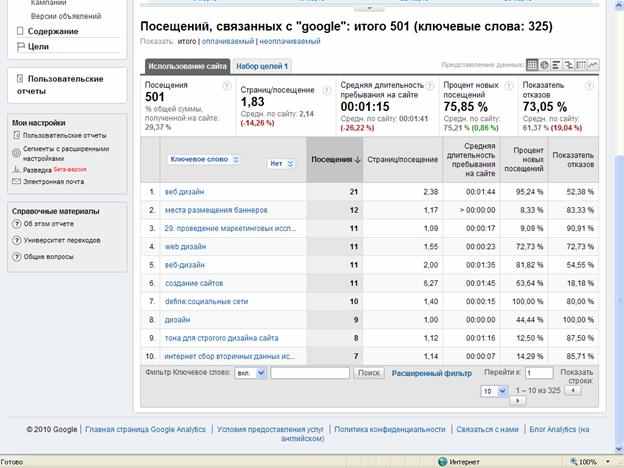
Task: Switch to the performance bars view icon
Action: click(556, 65)
